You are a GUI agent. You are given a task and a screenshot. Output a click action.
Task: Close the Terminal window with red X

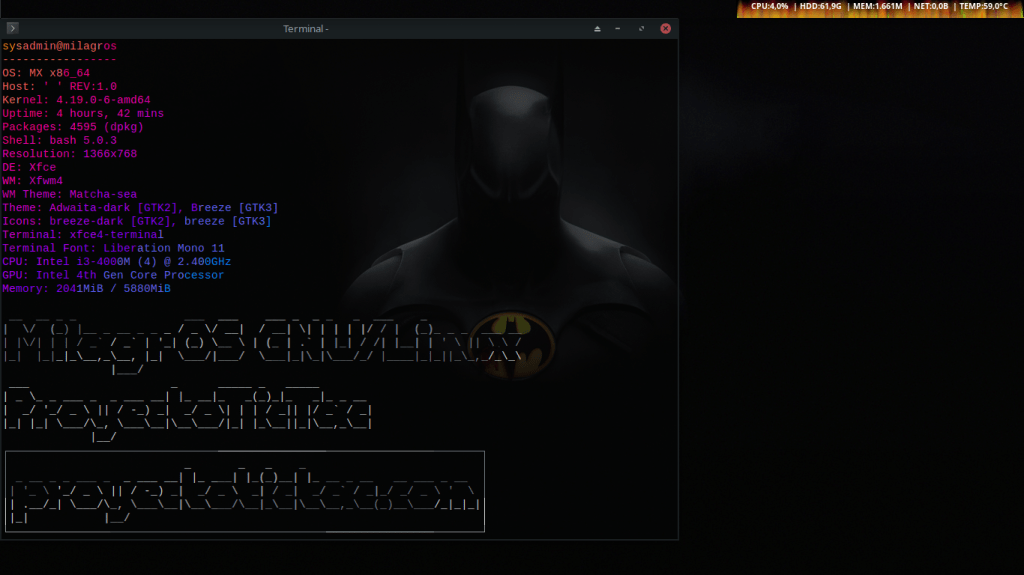pos(665,29)
